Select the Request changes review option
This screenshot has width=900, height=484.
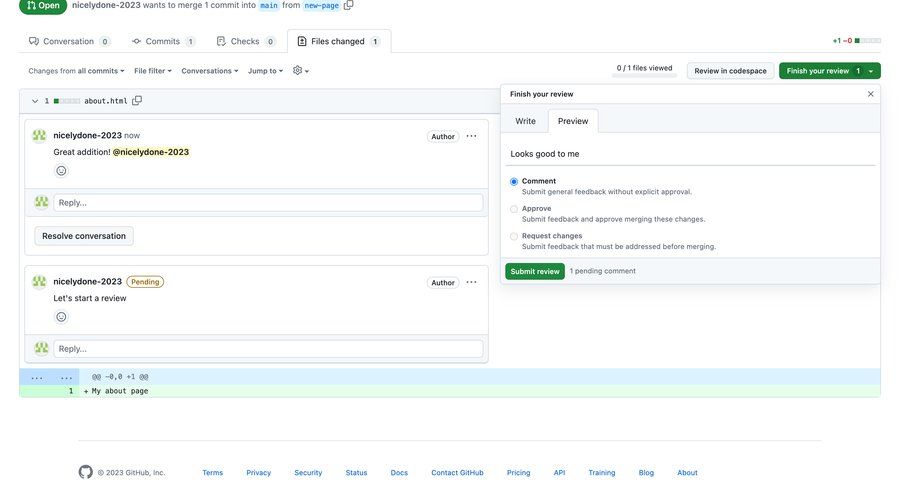[514, 236]
